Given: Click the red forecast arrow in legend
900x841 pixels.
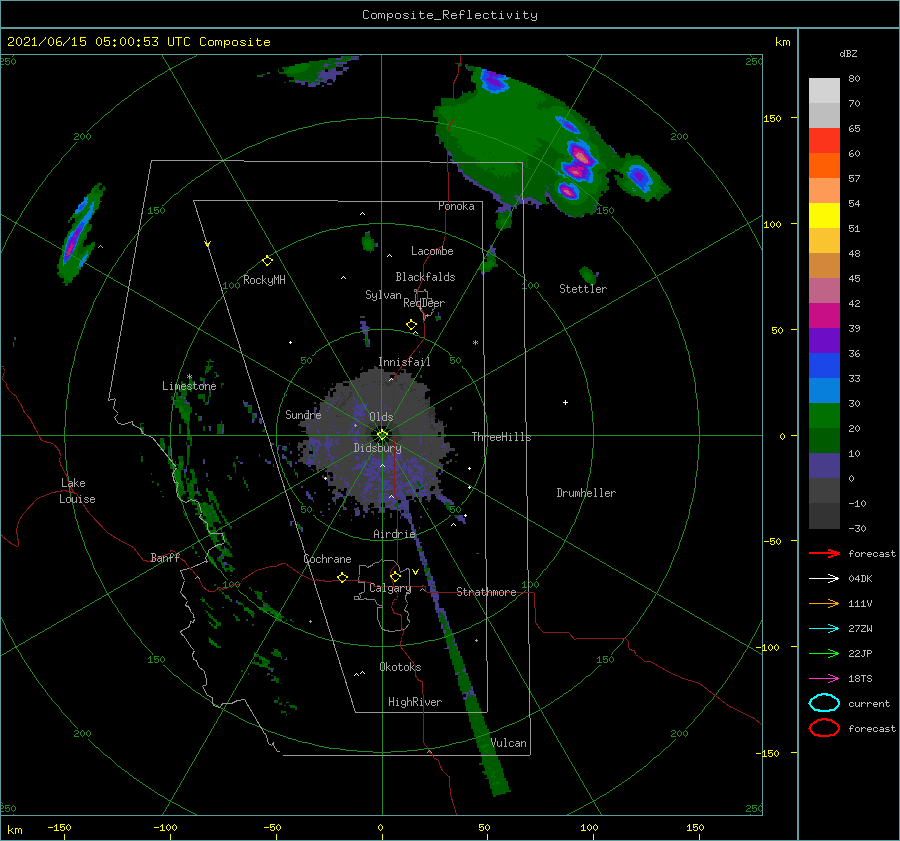Looking at the screenshot, I should click(x=824, y=553).
